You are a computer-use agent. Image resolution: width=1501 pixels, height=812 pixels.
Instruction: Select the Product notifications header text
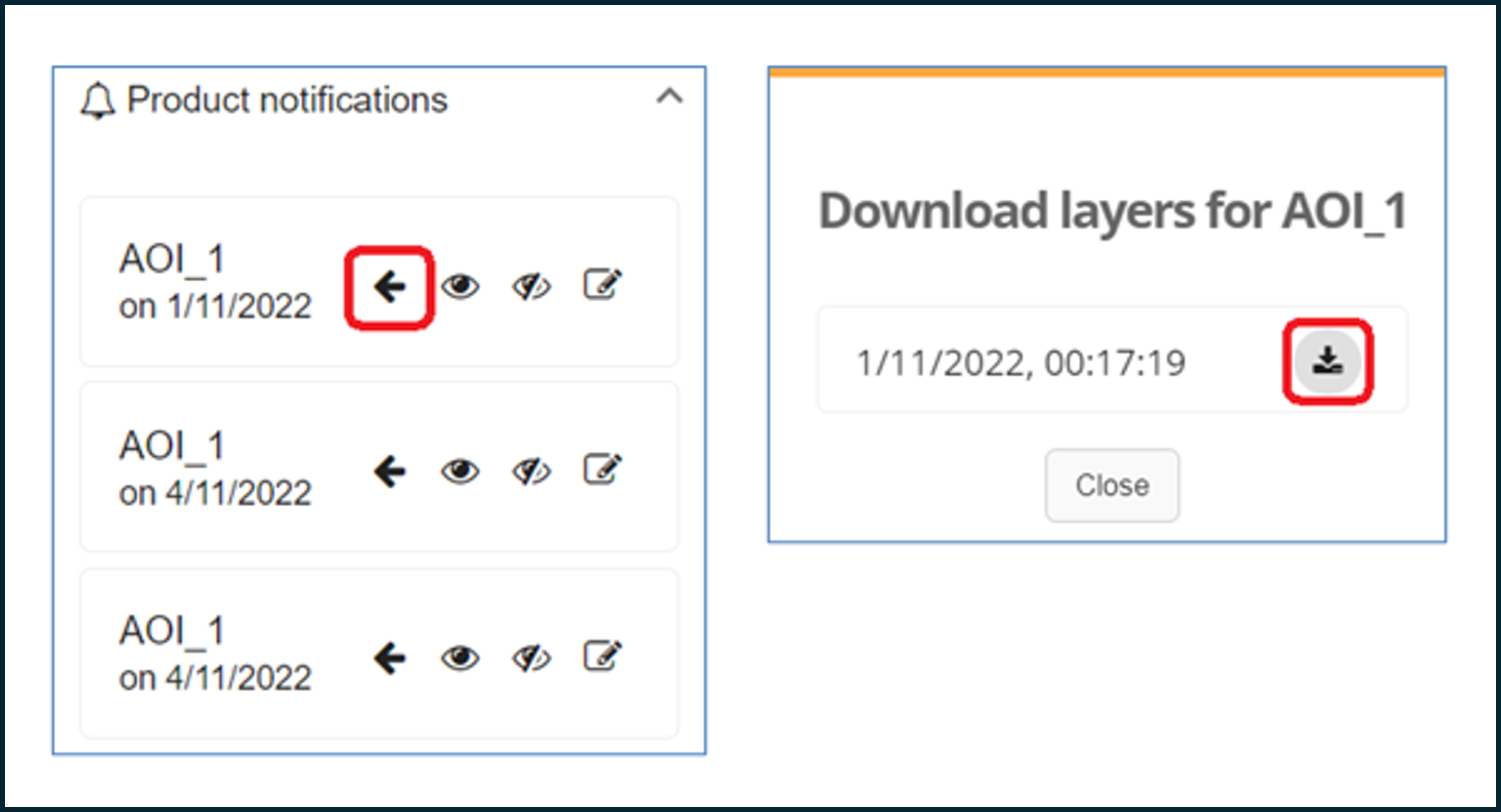coord(287,100)
